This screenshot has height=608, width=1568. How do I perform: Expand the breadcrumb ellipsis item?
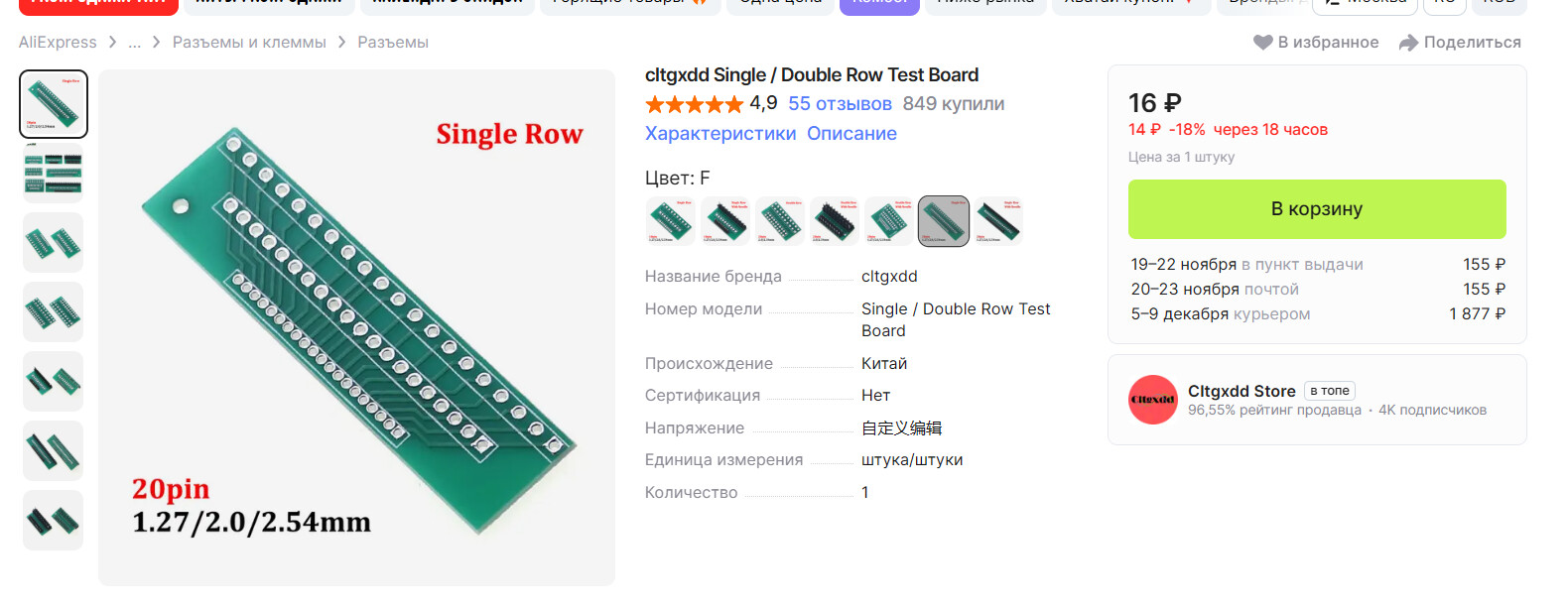134,43
